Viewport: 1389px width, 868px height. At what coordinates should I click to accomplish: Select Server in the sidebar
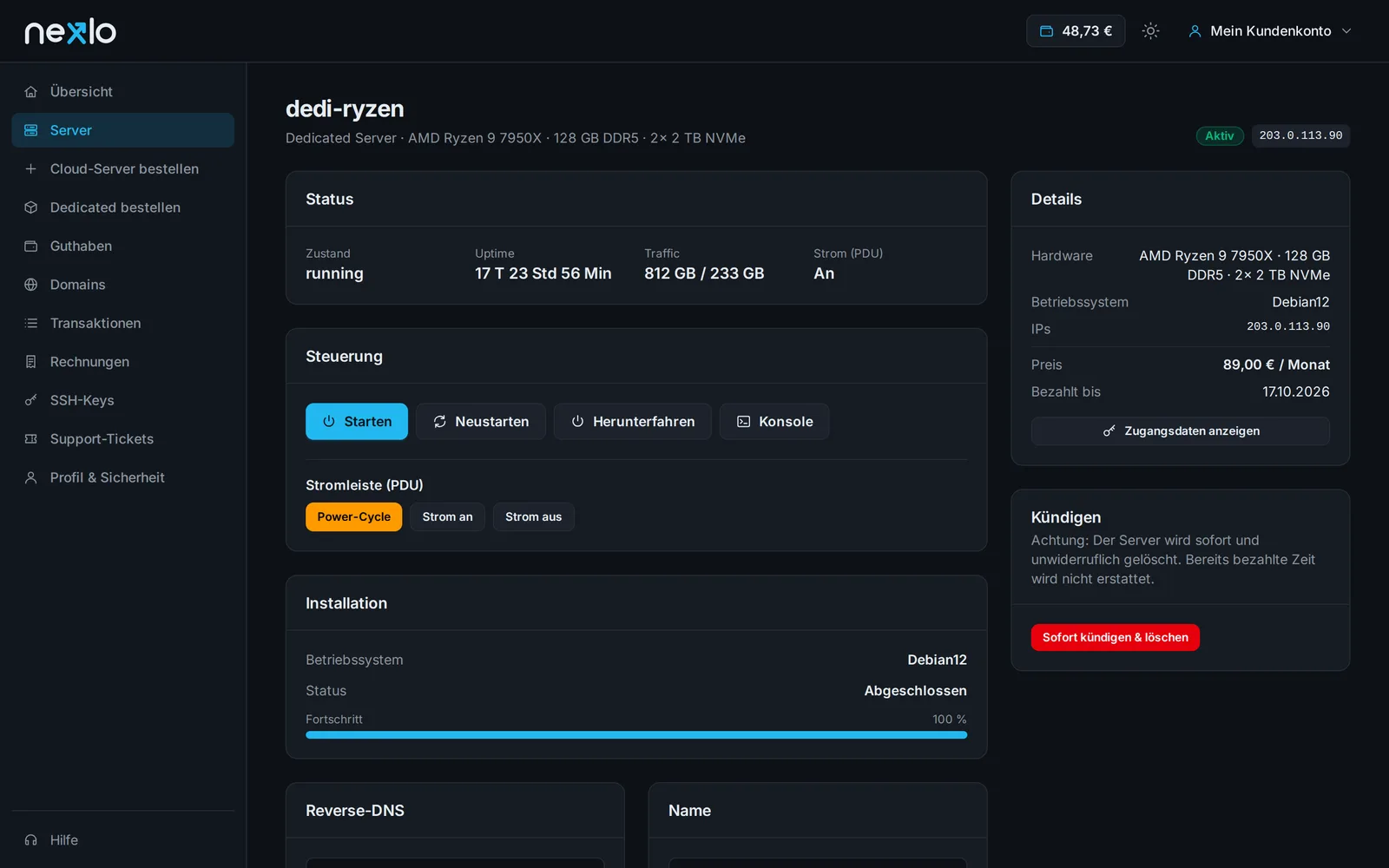point(123,130)
